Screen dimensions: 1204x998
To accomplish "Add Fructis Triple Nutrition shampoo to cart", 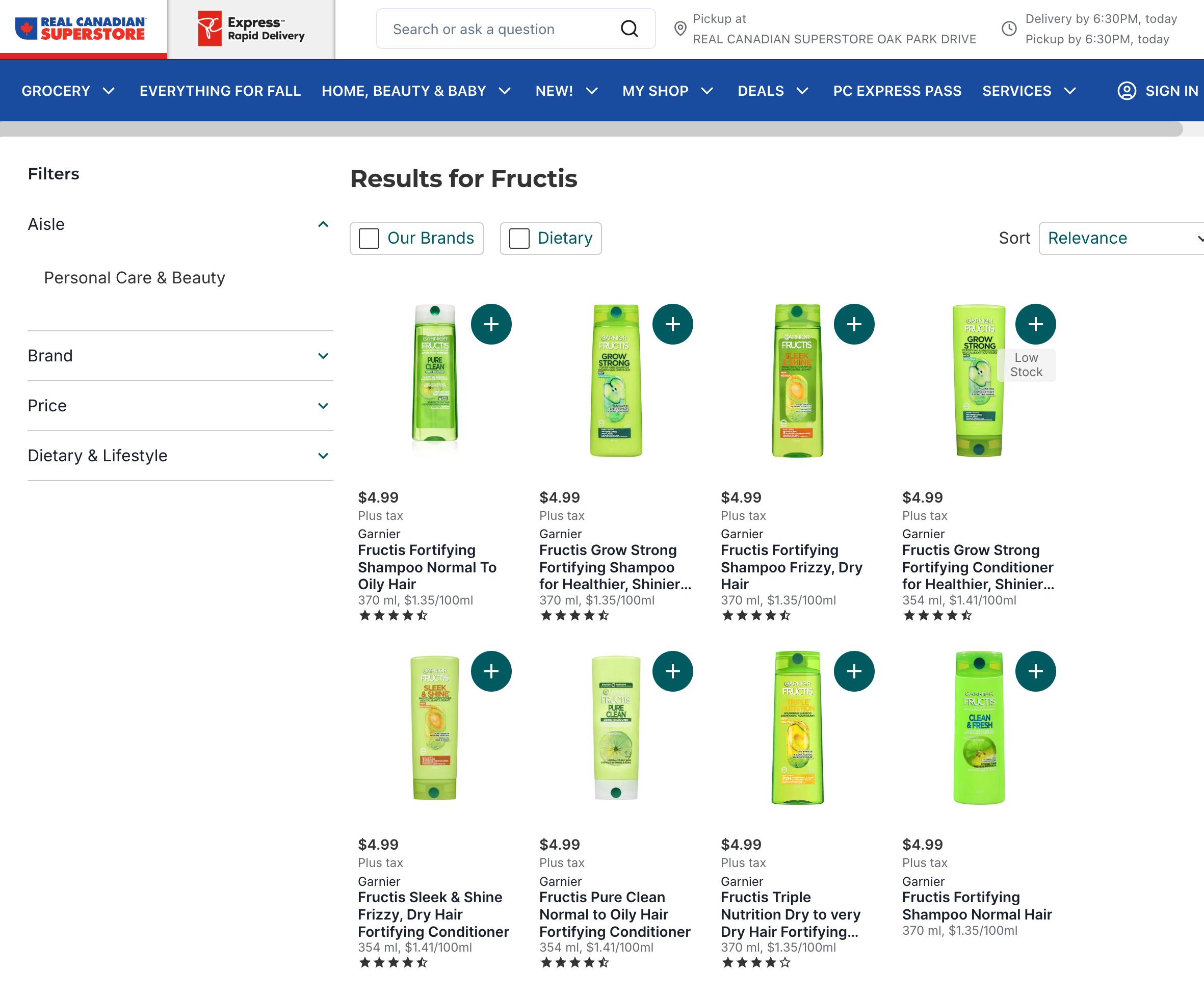I will tap(854, 671).
